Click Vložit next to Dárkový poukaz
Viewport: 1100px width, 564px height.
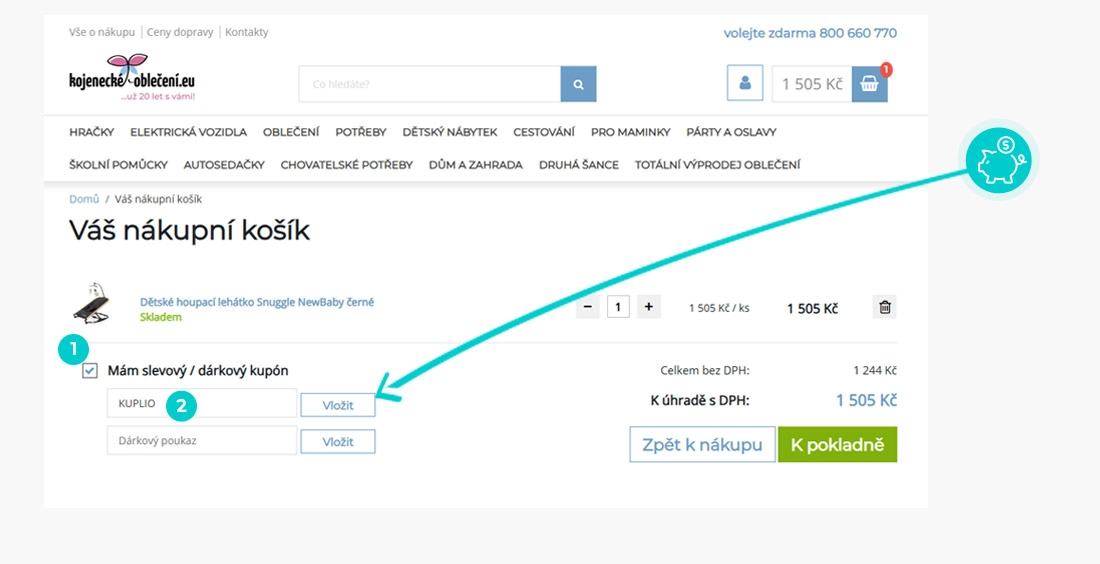point(338,442)
